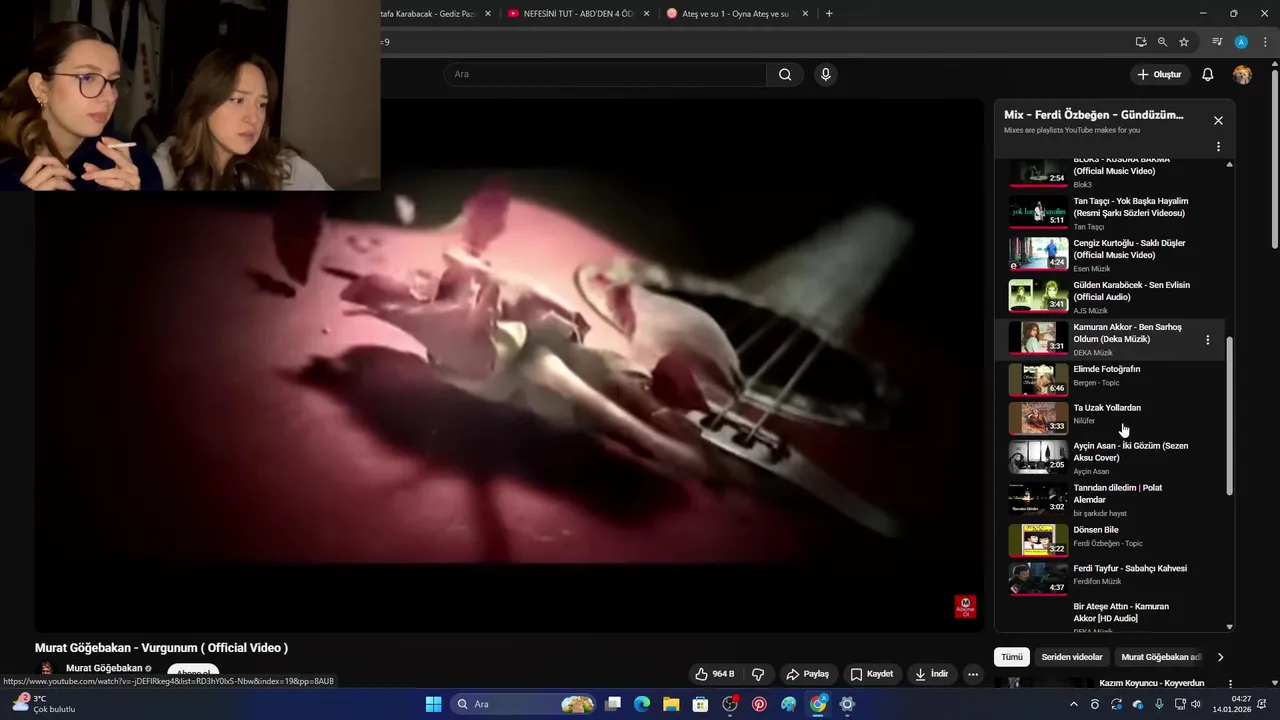Select the Tümü filter chip
The height and width of the screenshot is (720, 1280).
[1012, 657]
